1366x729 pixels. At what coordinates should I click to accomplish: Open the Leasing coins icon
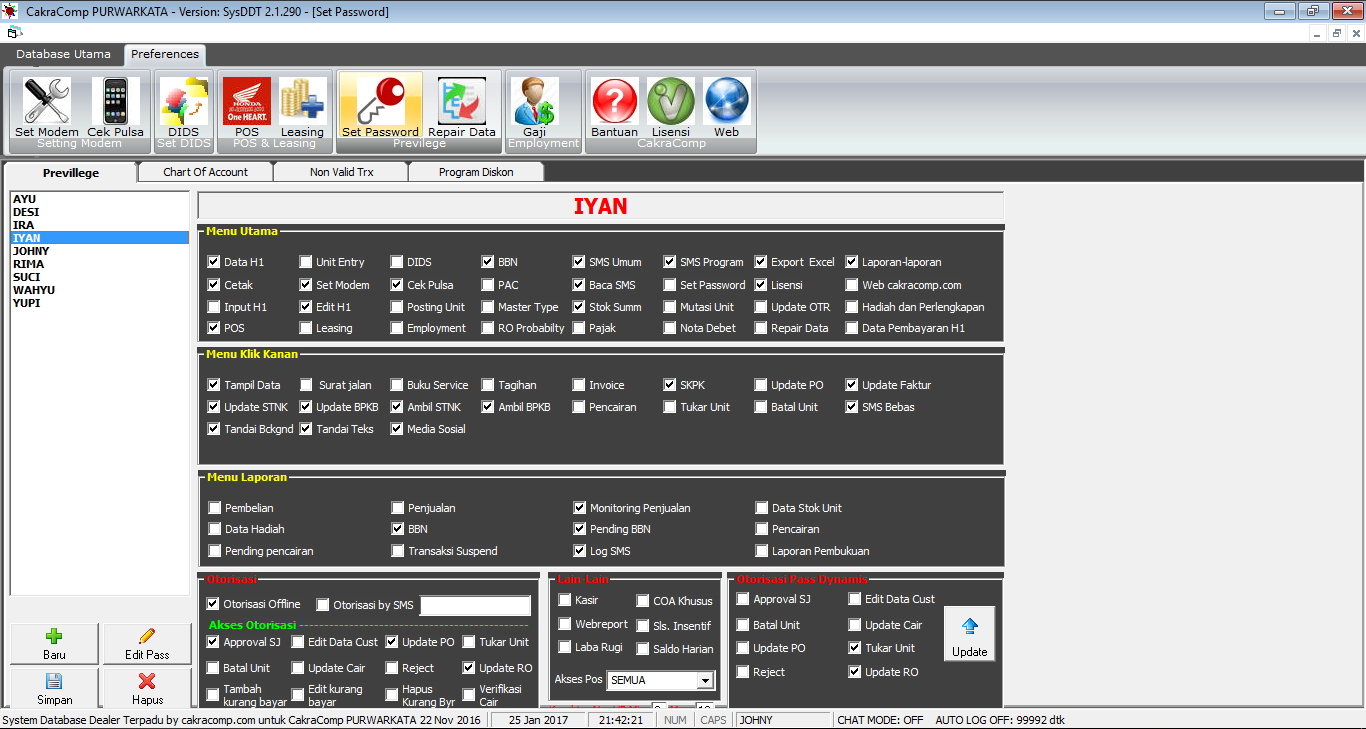click(x=302, y=106)
